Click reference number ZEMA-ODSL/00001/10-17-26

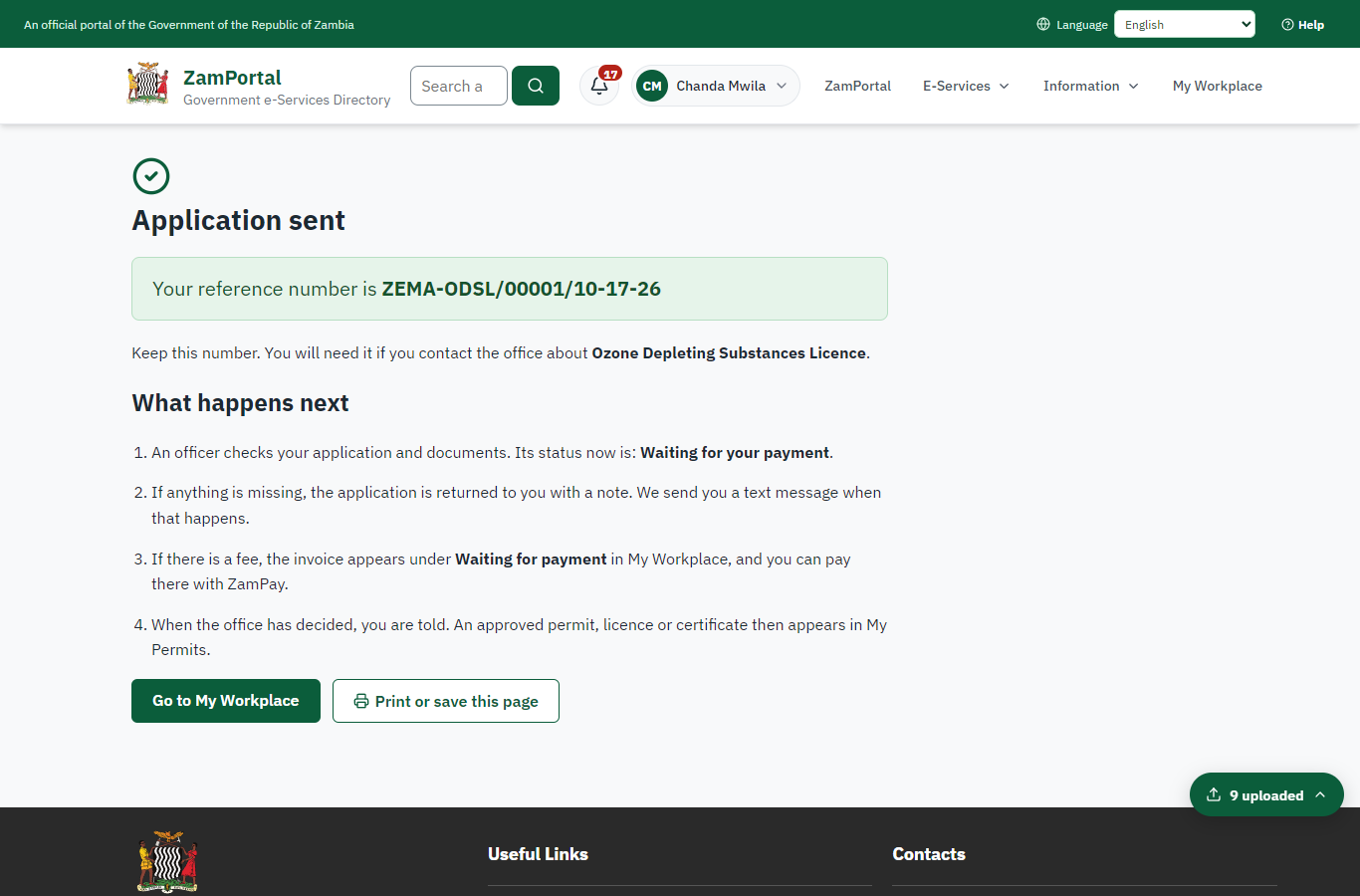pyautogui.click(x=522, y=289)
